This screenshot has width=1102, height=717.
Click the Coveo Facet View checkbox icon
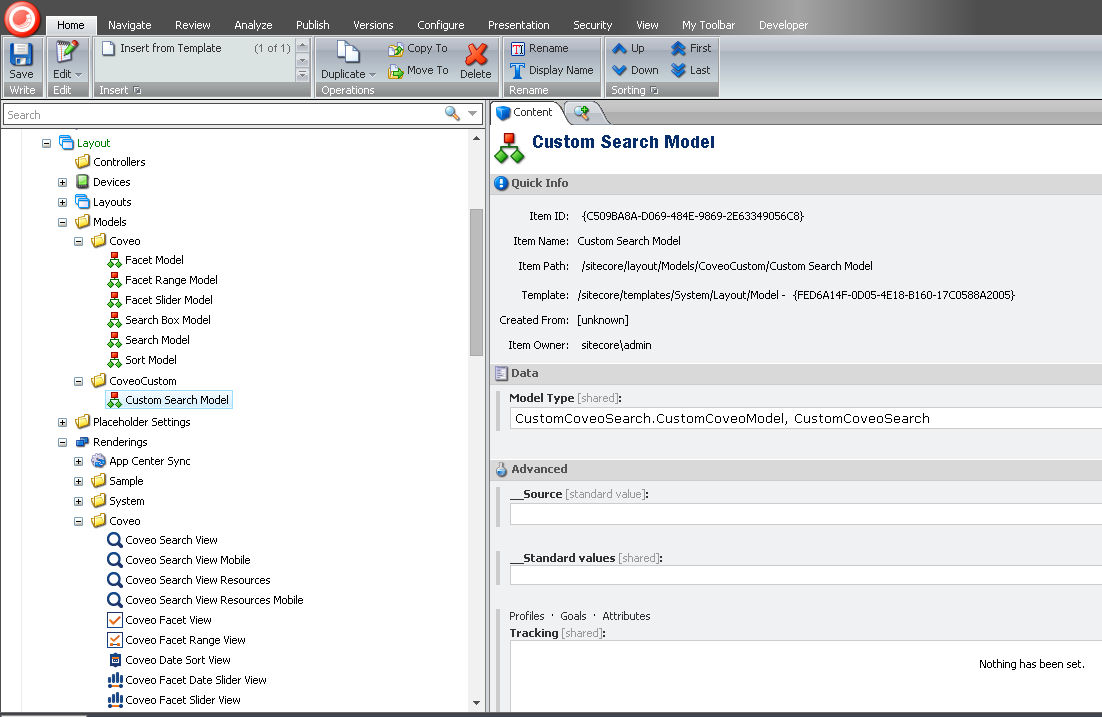(115, 620)
